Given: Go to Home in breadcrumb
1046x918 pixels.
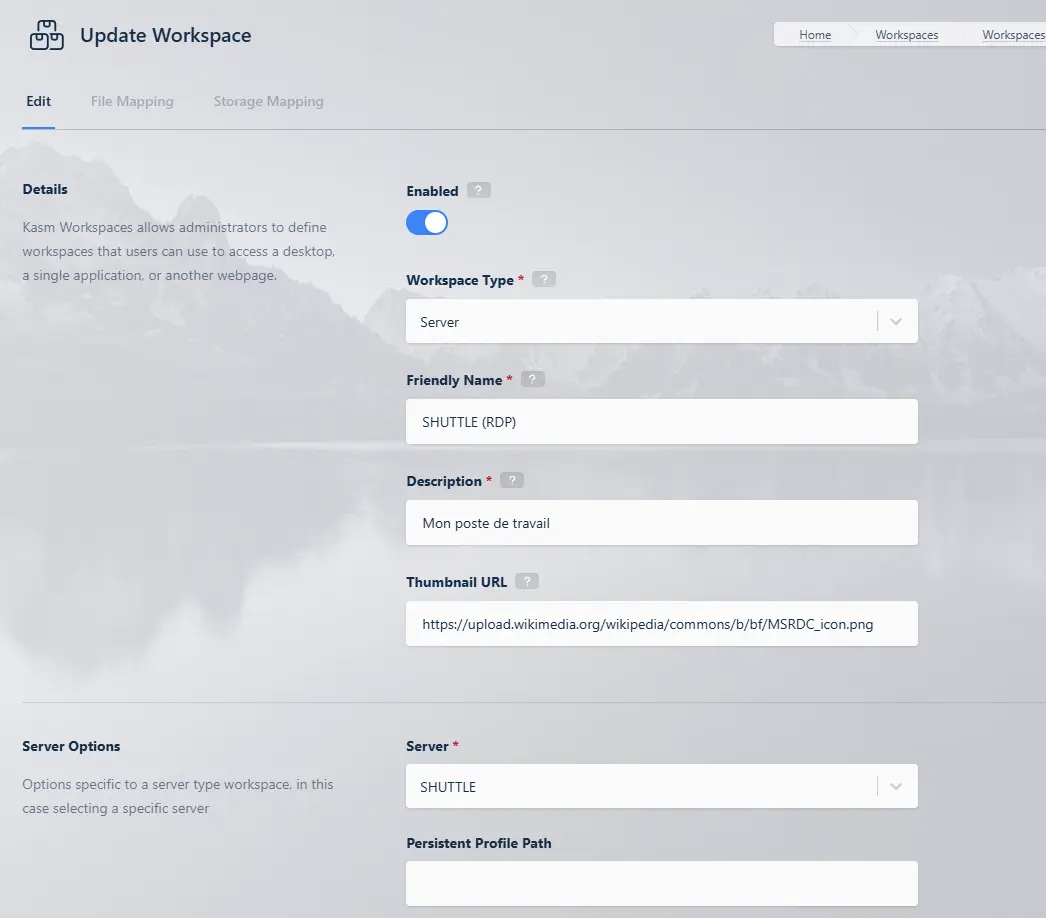Looking at the screenshot, I should 815,35.
